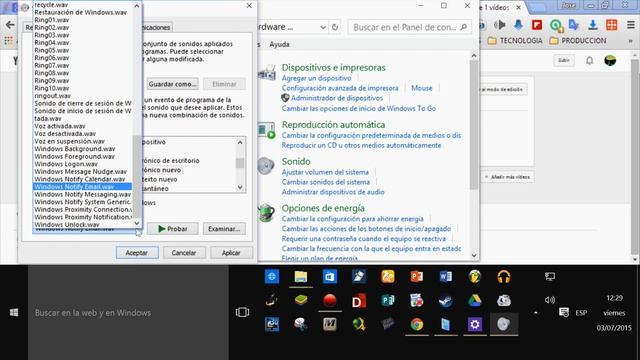Open the Windows Store taskbar icon

click(x=329, y=277)
